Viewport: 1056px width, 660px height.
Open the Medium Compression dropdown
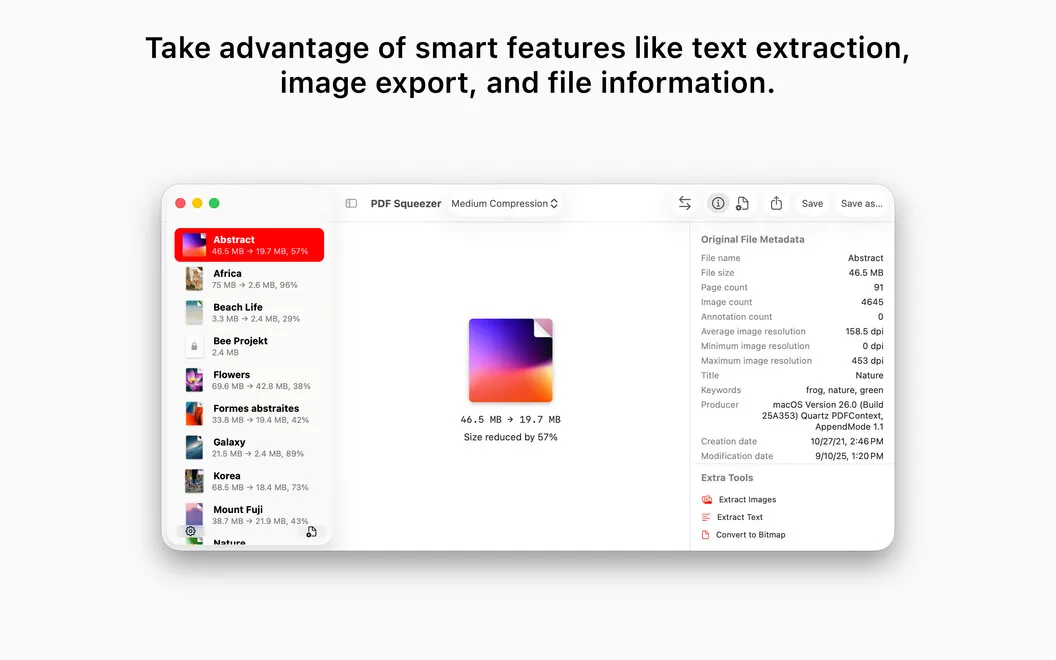(x=504, y=203)
